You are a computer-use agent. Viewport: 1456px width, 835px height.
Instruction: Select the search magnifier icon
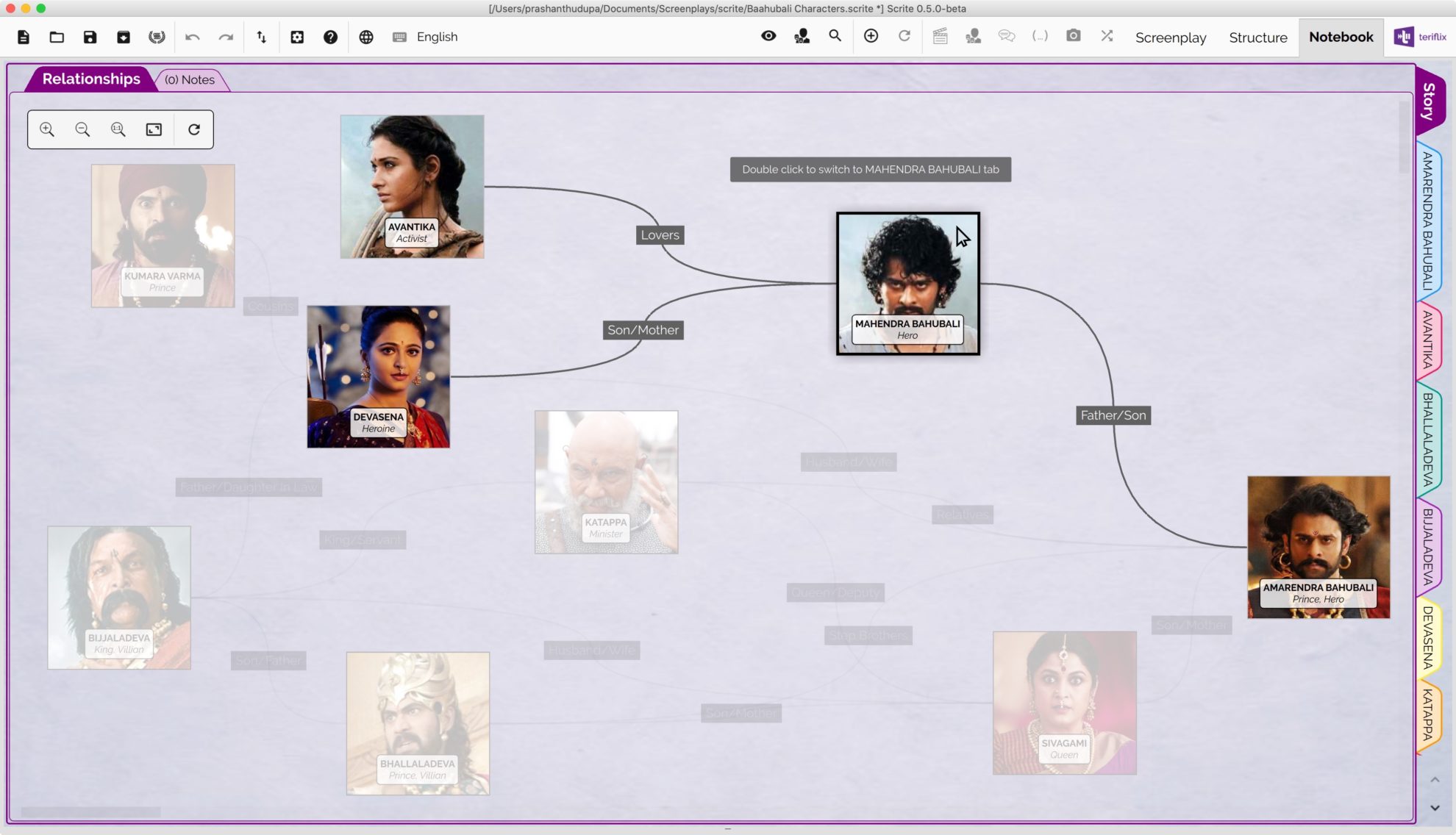835,35
